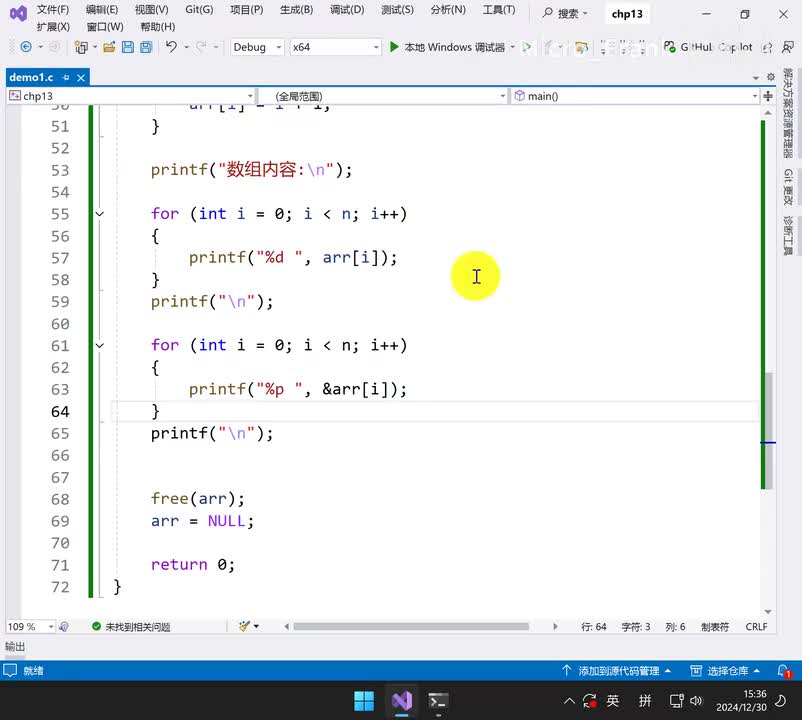Open the 生成(B) Build menu
802x720 pixels.
[296, 10]
